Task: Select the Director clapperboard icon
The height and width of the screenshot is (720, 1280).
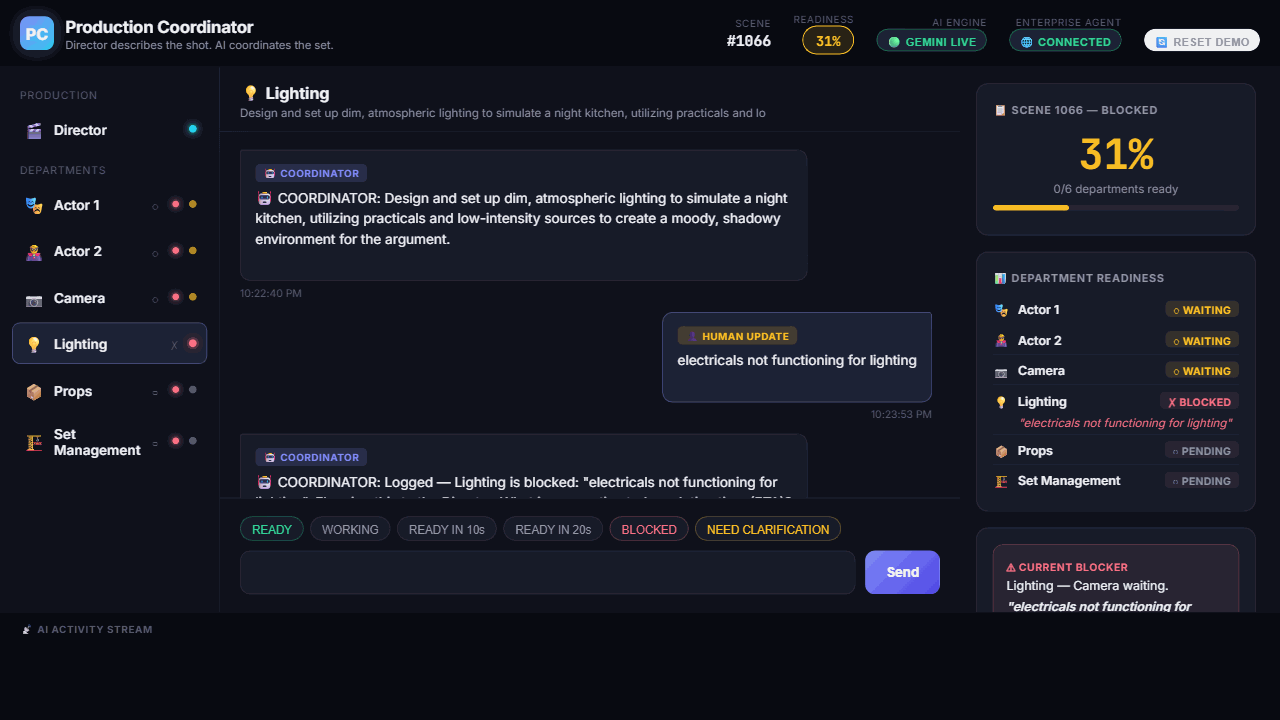Action: [34, 130]
